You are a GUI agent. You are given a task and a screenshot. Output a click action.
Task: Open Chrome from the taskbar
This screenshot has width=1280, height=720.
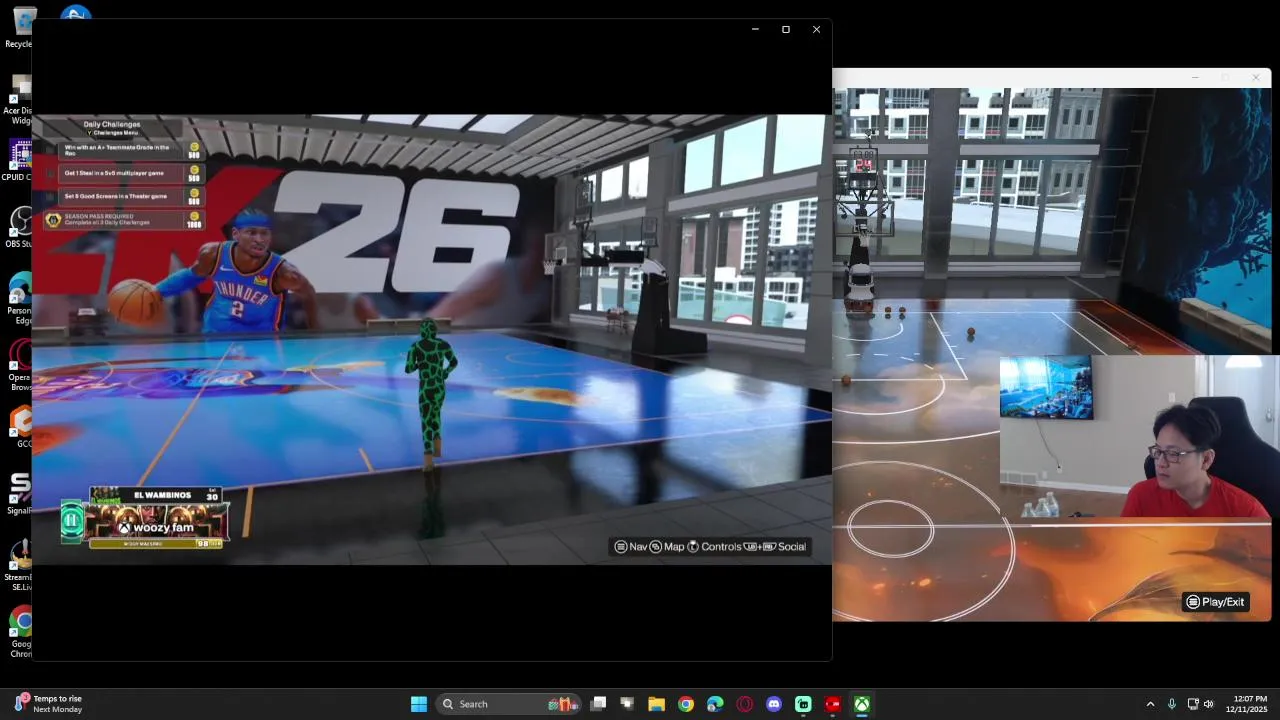click(x=686, y=704)
